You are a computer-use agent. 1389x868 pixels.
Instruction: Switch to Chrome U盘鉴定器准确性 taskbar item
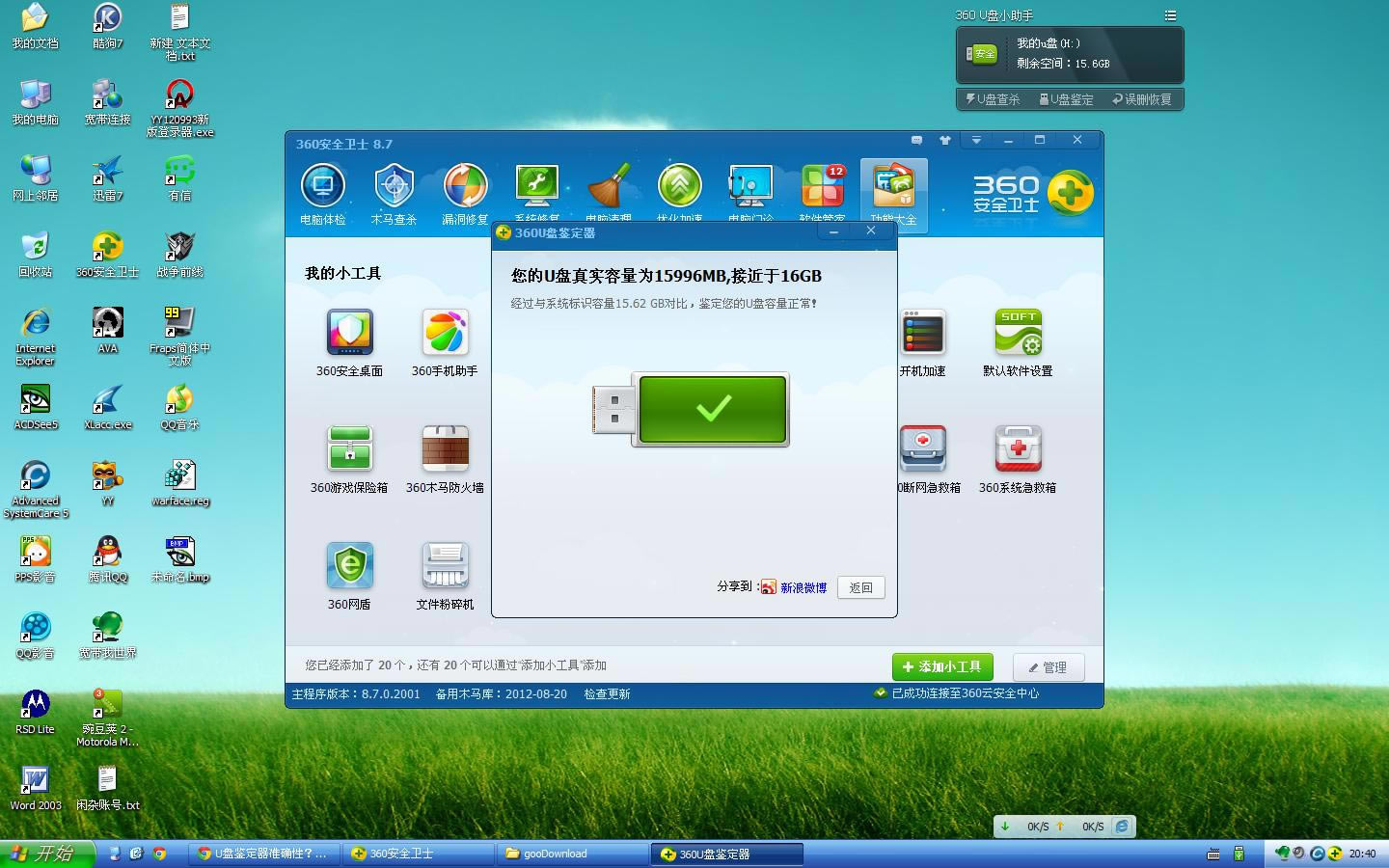pos(263,854)
